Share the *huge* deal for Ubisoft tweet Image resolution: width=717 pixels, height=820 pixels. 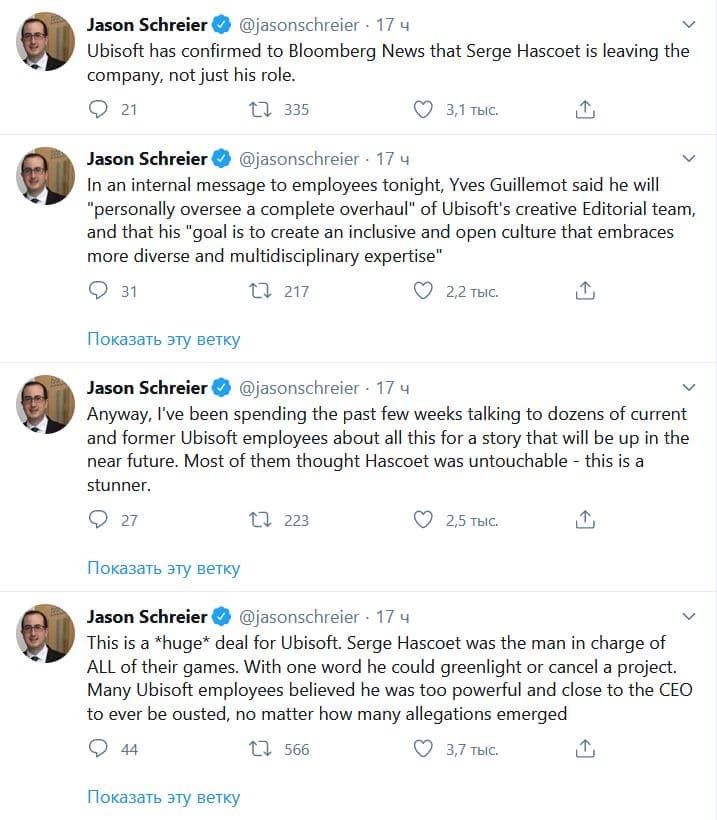[586, 748]
